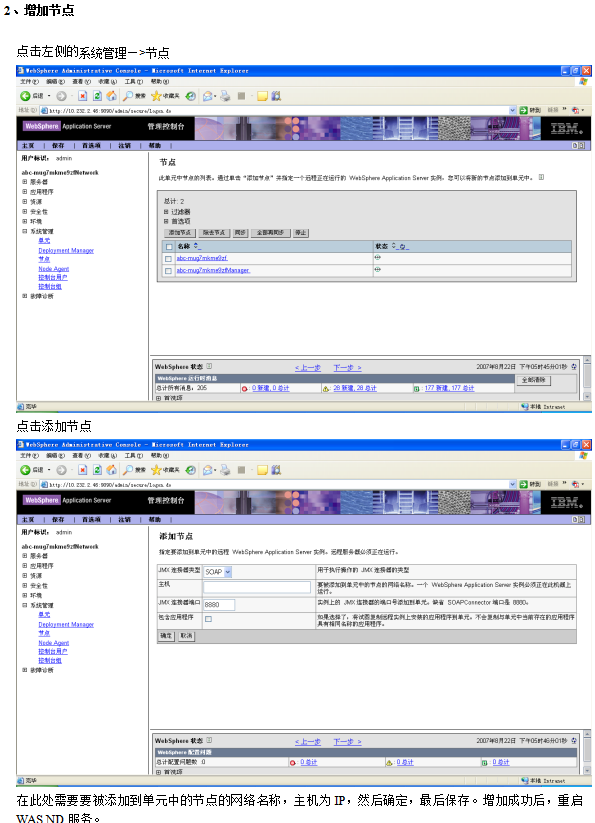Click the Go (转到) arrow in 节点 list window
Image resolution: width=595 pixels, height=823 pixels.
point(524,110)
